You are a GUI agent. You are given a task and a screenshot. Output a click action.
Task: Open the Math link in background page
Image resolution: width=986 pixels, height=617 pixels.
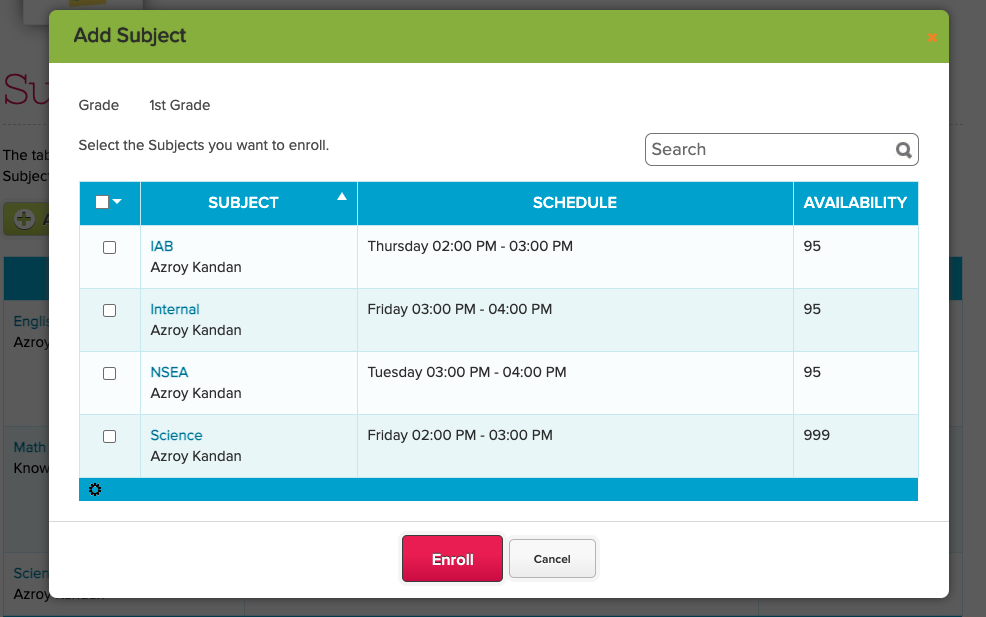30,447
